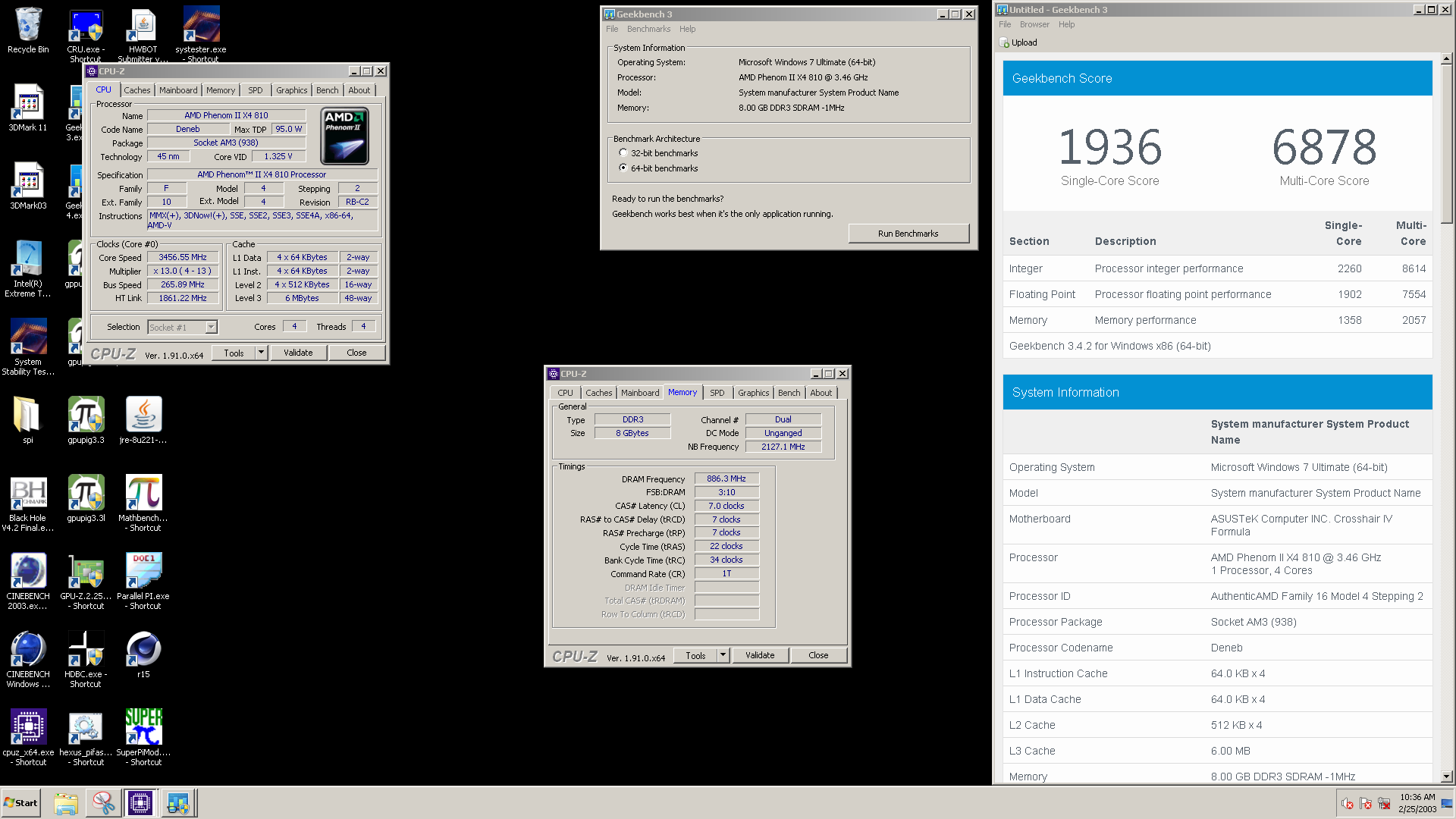Screen dimensions: 1456x819
Task: Open Bench tab in lower CPU-Z window
Action: 789,393
